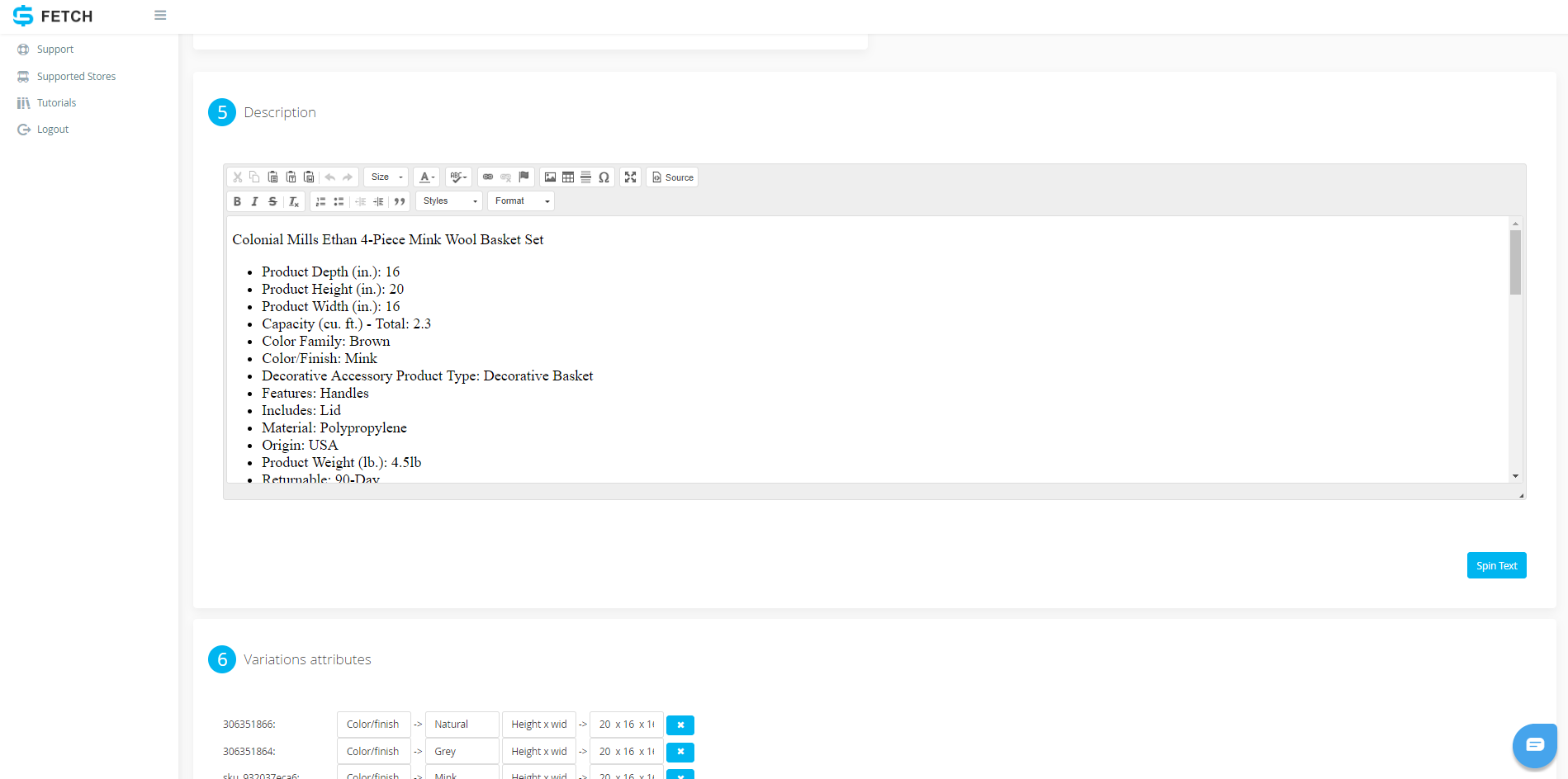Switch editor to Source view

point(672,177)
